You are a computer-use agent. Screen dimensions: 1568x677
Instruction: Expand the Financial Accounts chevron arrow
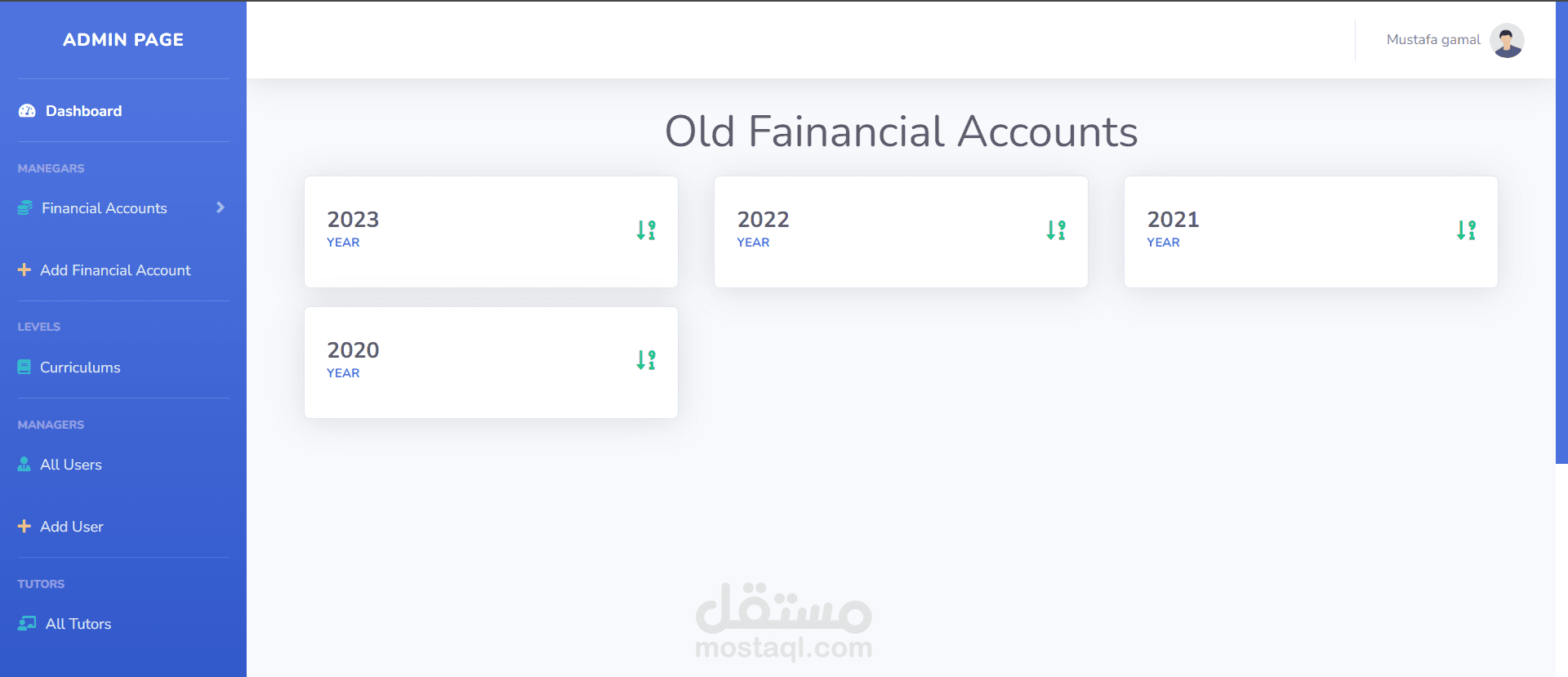[x=220, y=208]
